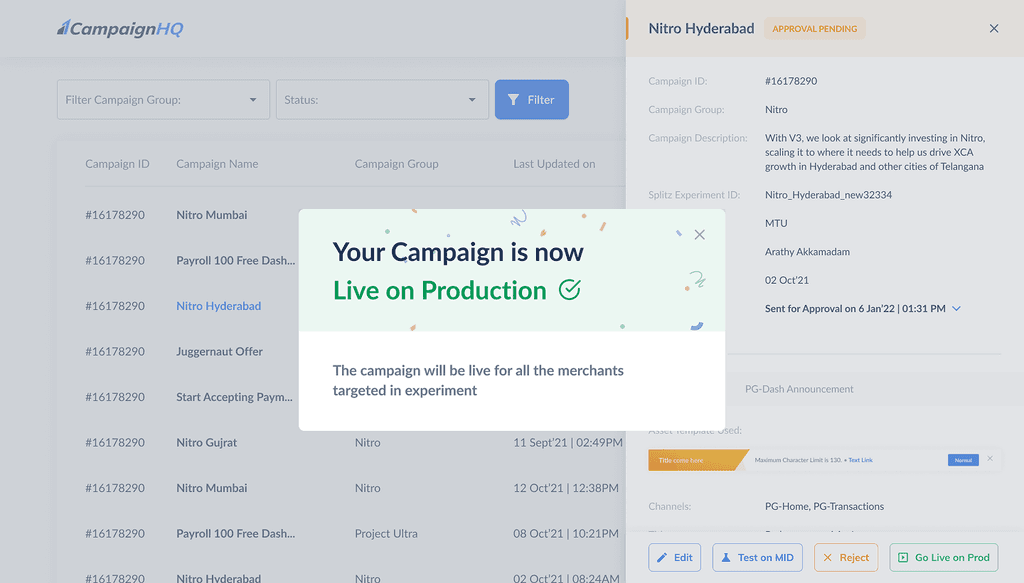
Task: Click the CampaignHQ logo
Action: click(120, 28)
